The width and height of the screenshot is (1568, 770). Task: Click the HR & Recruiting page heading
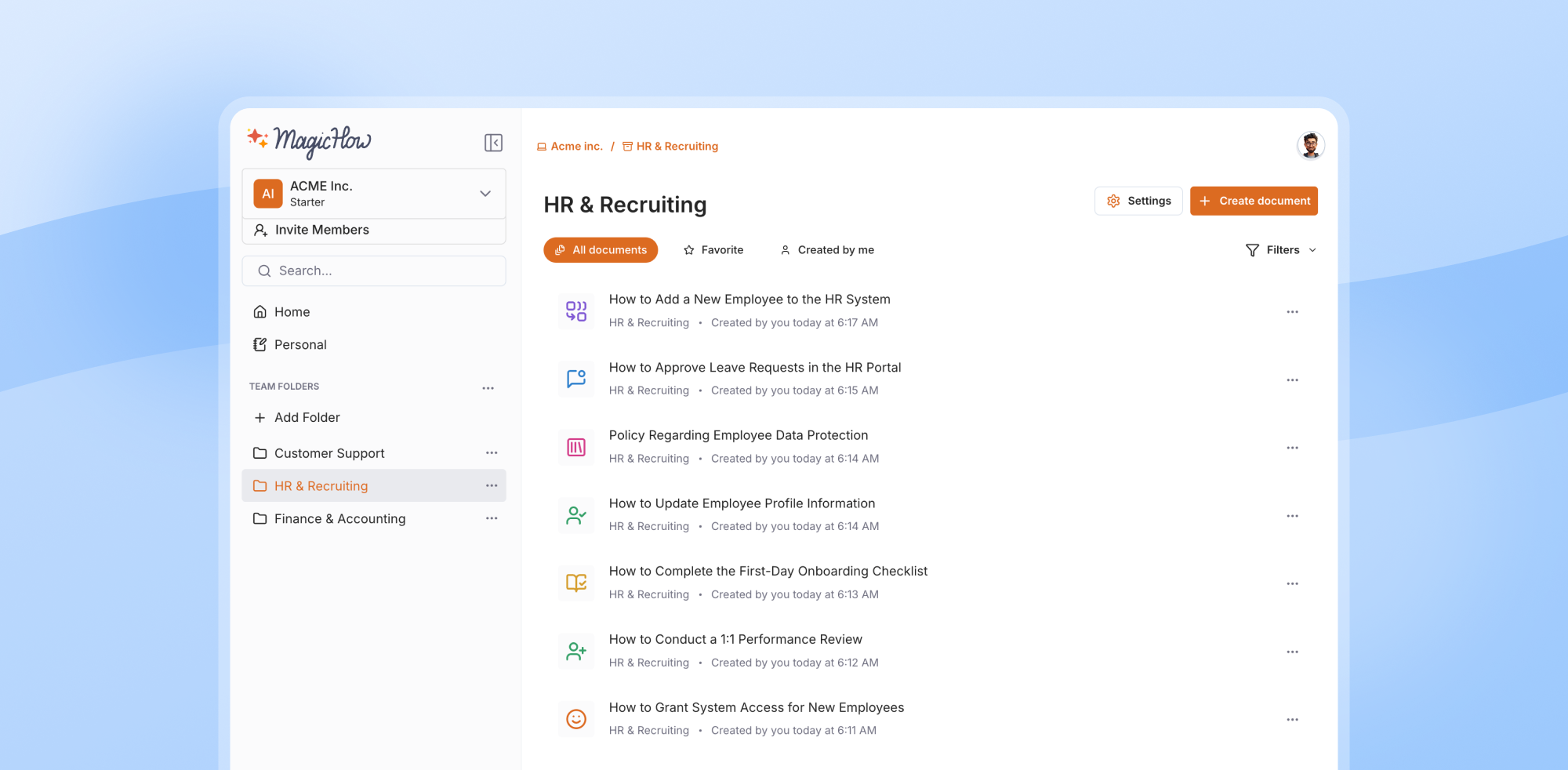tap(625, 205)
